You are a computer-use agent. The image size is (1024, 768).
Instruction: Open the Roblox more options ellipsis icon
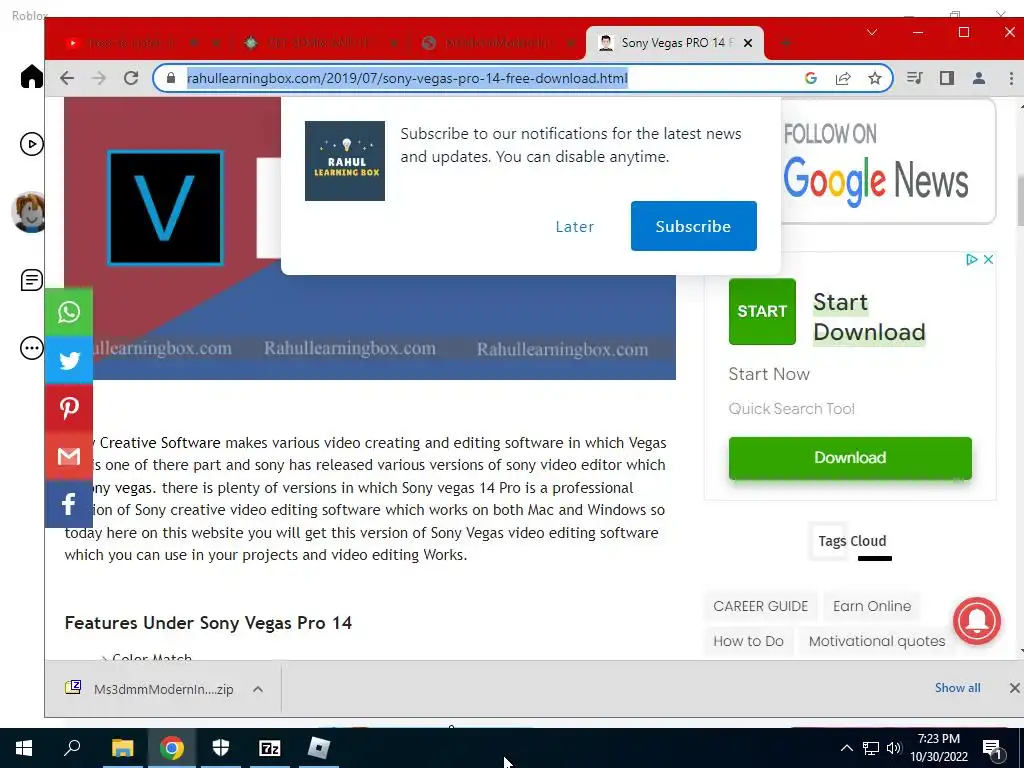click(x=31, y=348)
